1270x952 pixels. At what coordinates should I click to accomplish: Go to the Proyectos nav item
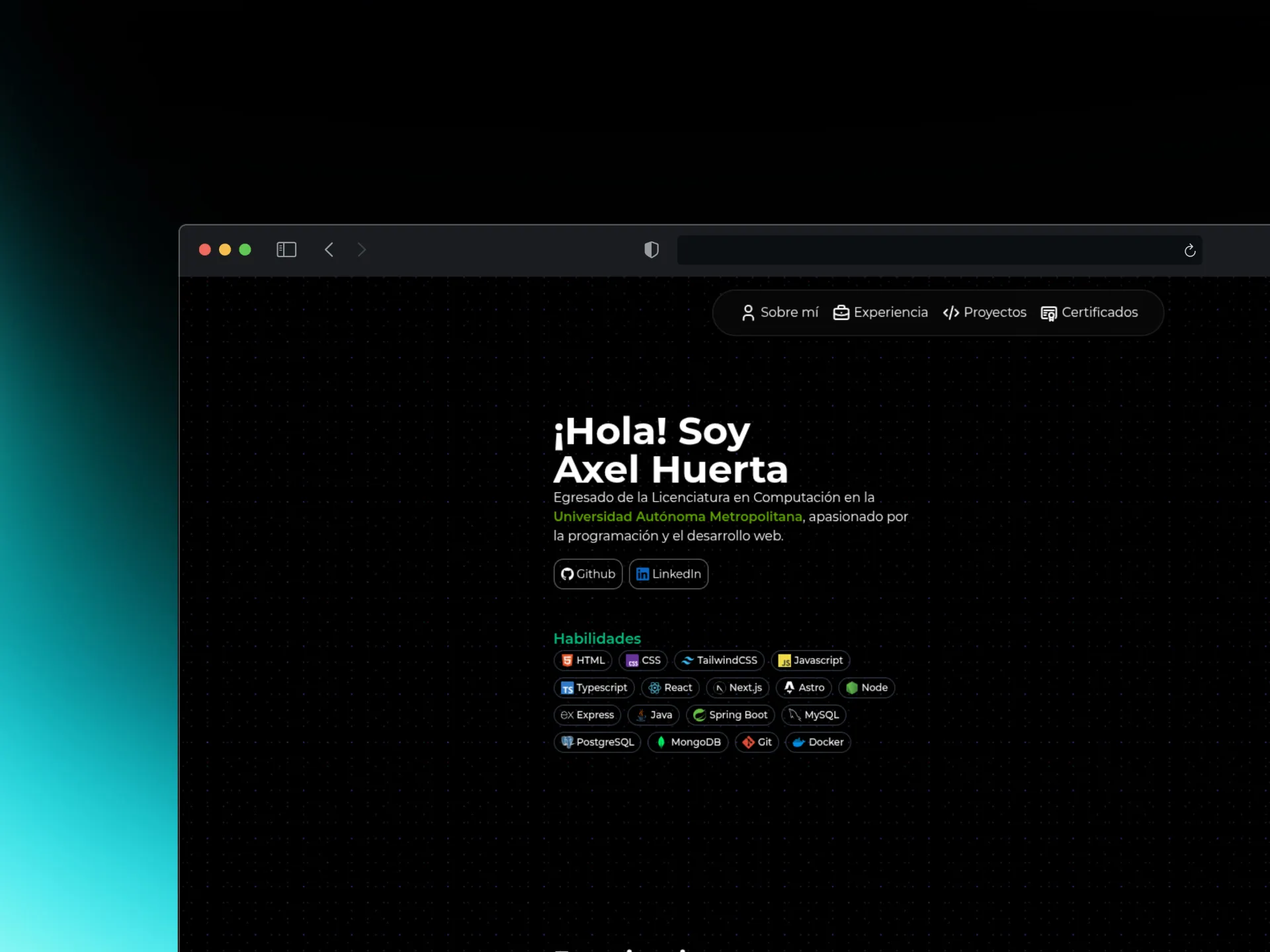tap(984, 313)
